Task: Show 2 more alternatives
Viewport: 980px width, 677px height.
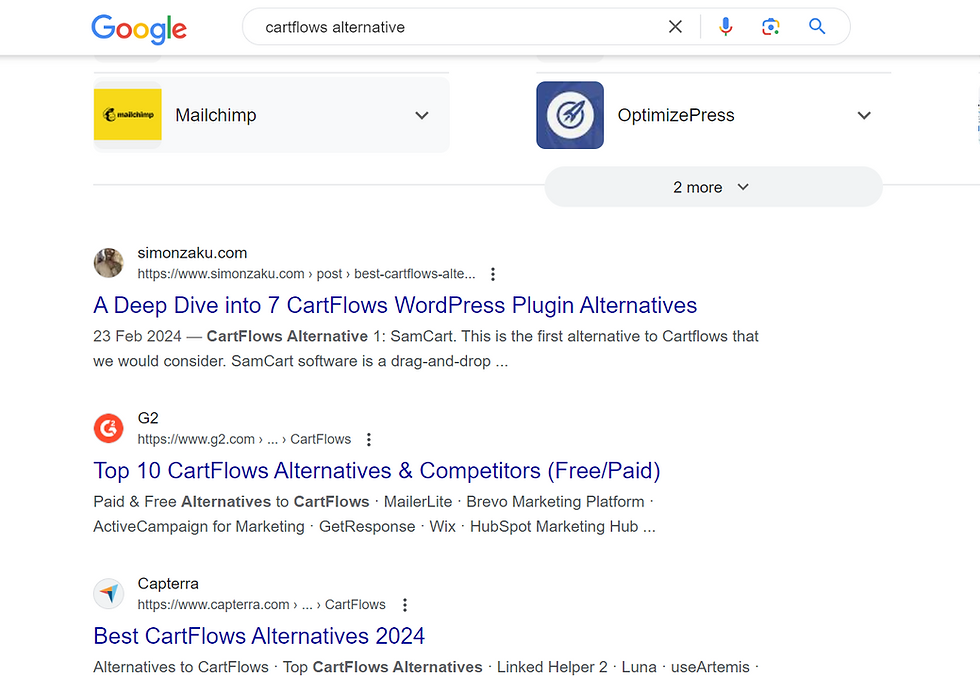Action: click(712, 187)
